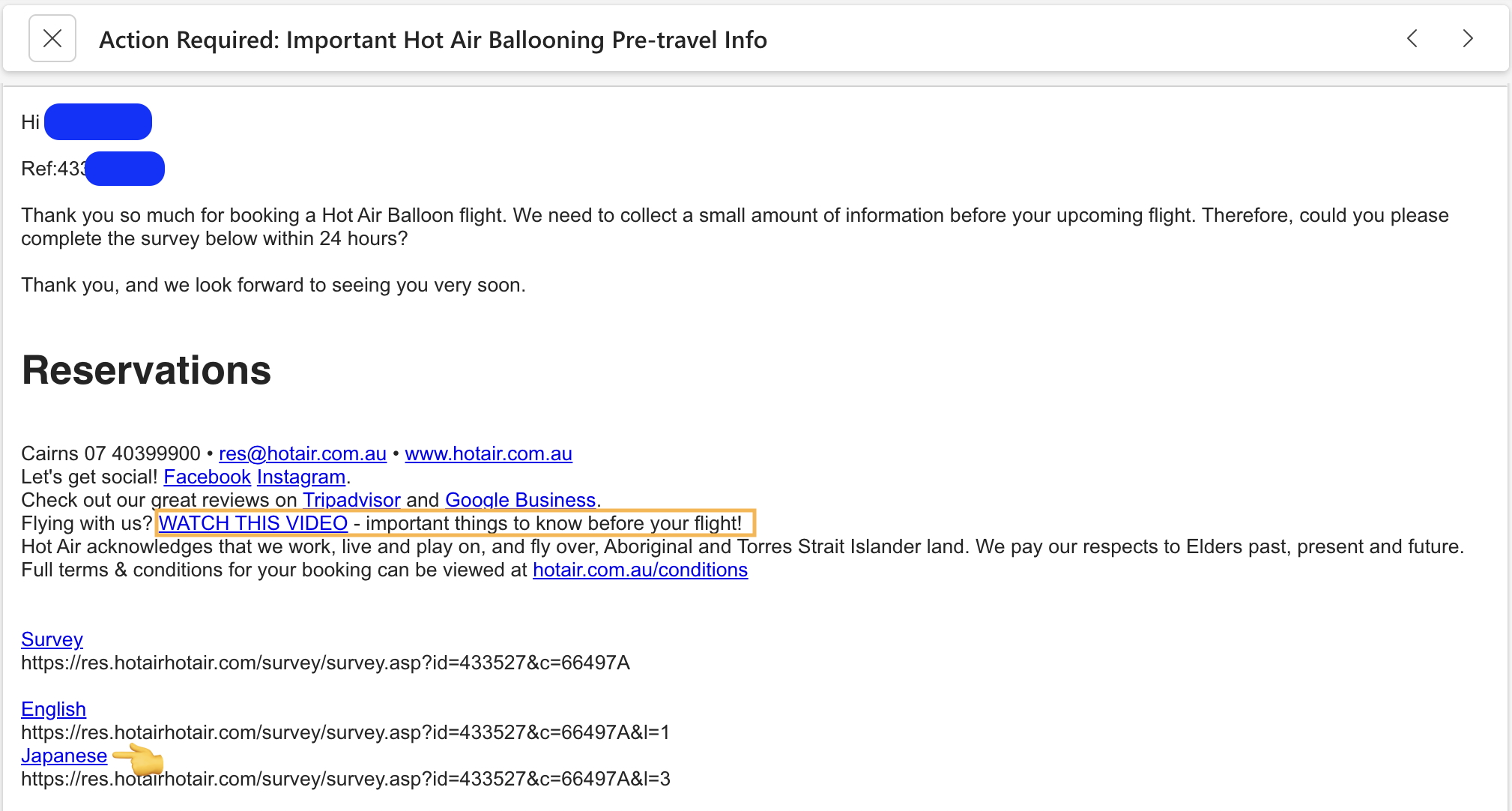Go to previous email with left chevron

coord(1412,38)
